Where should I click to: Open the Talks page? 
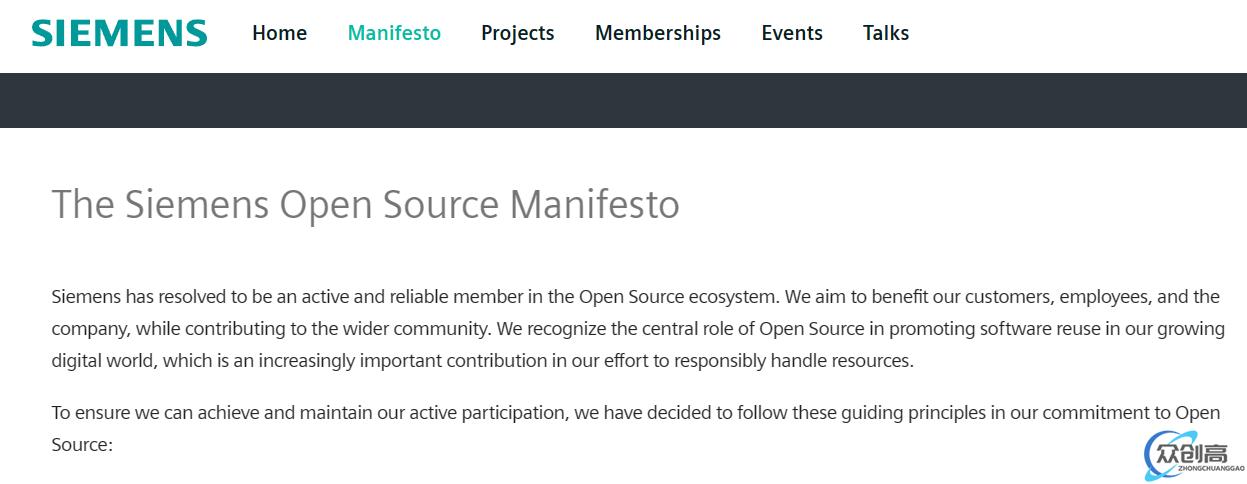[886, 33]
